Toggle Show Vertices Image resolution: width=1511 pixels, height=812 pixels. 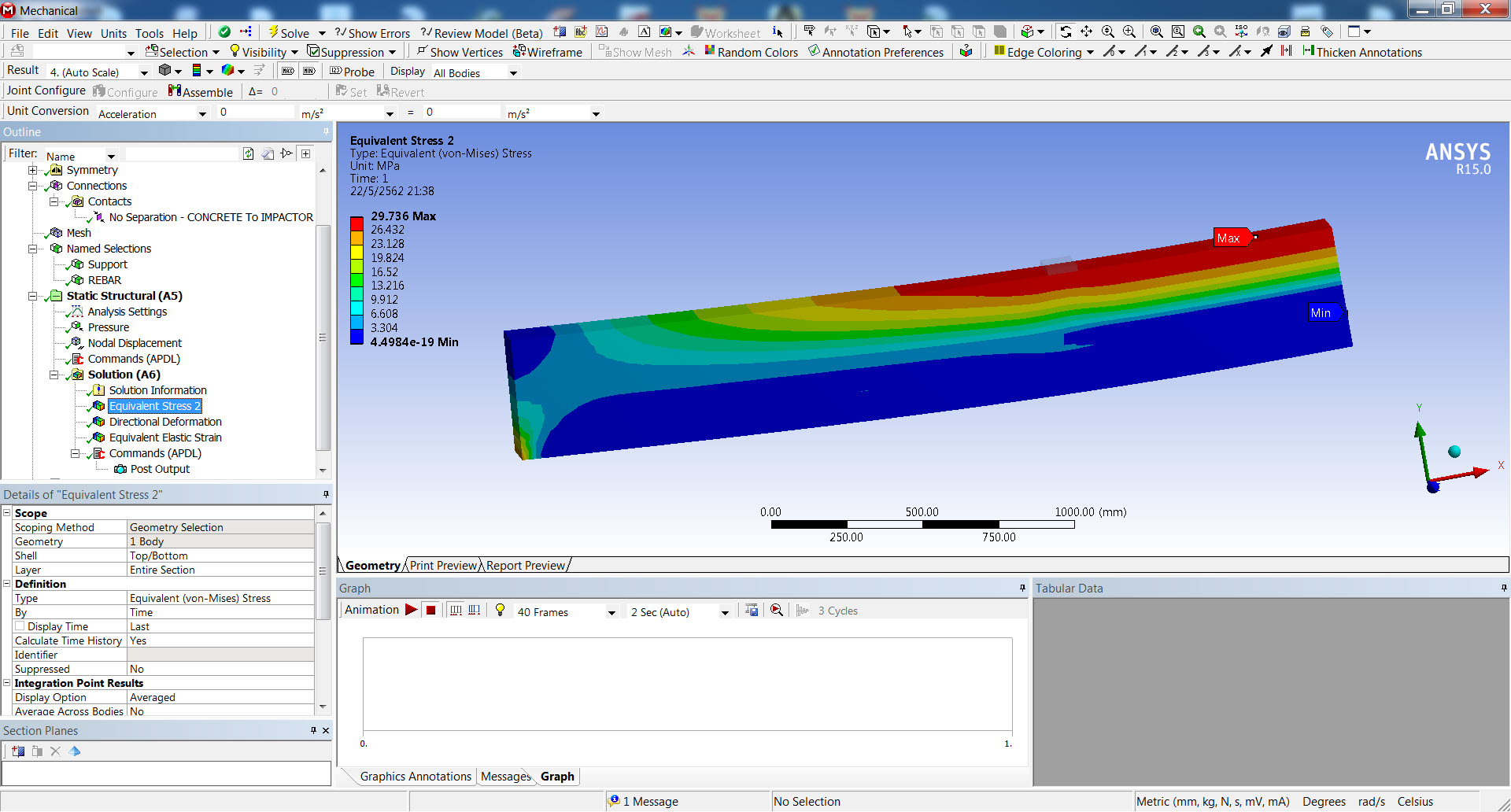pyautogui.click(x=460, y=52)
